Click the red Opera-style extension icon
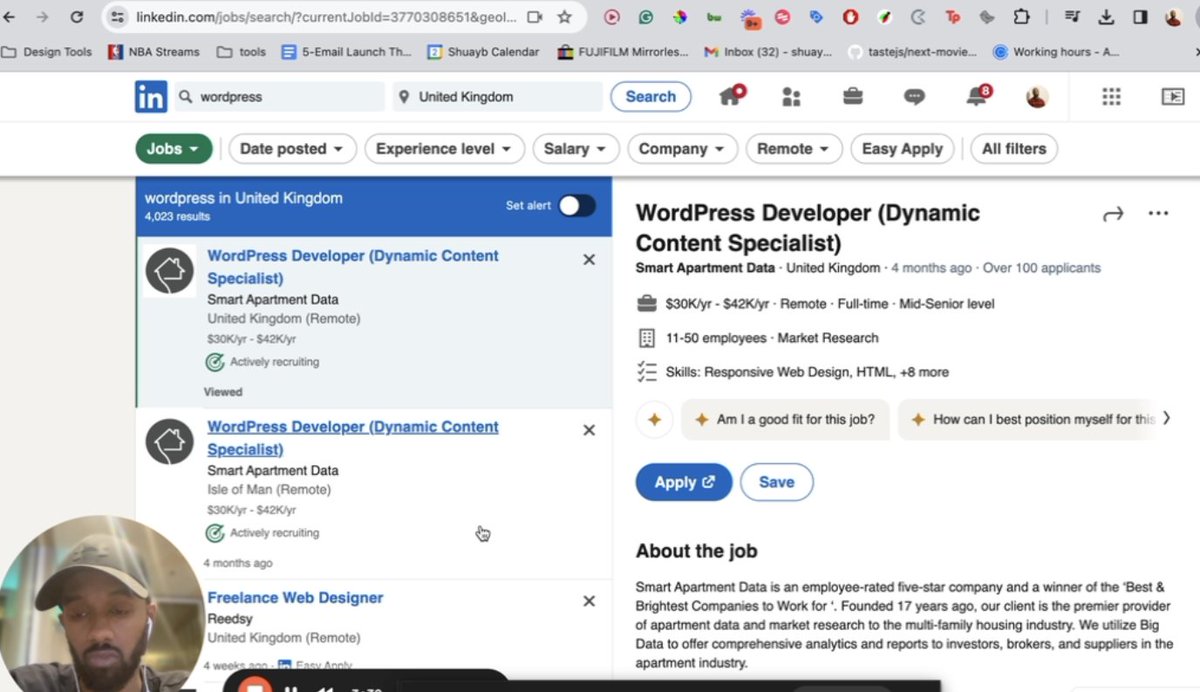Viewport: 1200px width, 692px height. 850,17
